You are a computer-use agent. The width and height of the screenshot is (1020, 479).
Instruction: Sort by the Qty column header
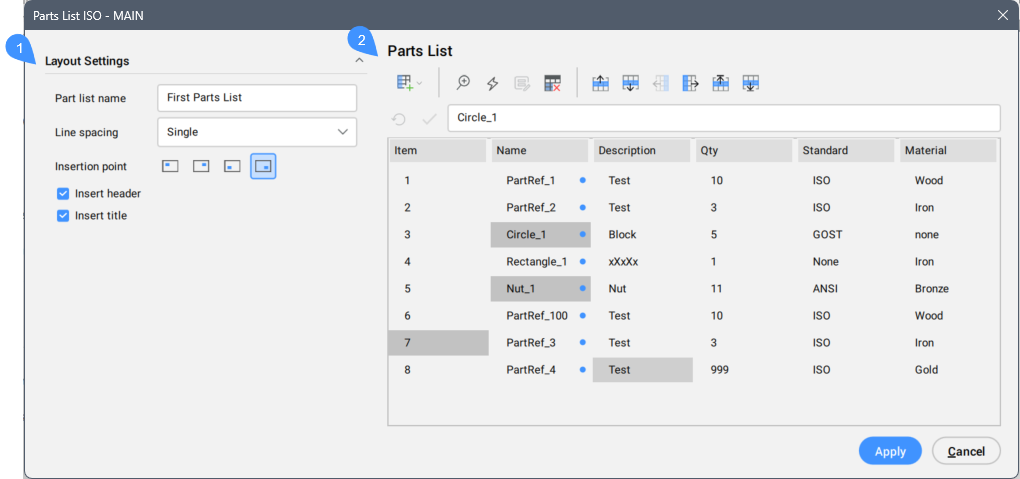742,151
